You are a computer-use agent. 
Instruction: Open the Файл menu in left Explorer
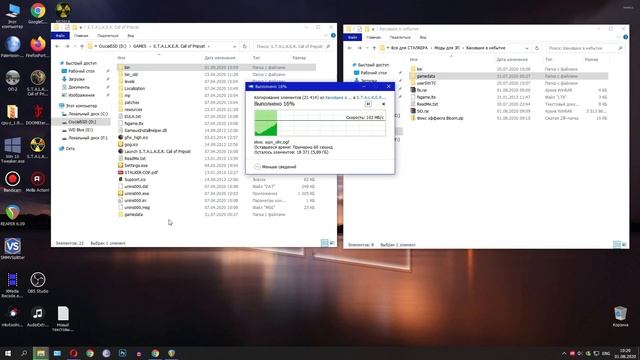[x=60, y=36]
